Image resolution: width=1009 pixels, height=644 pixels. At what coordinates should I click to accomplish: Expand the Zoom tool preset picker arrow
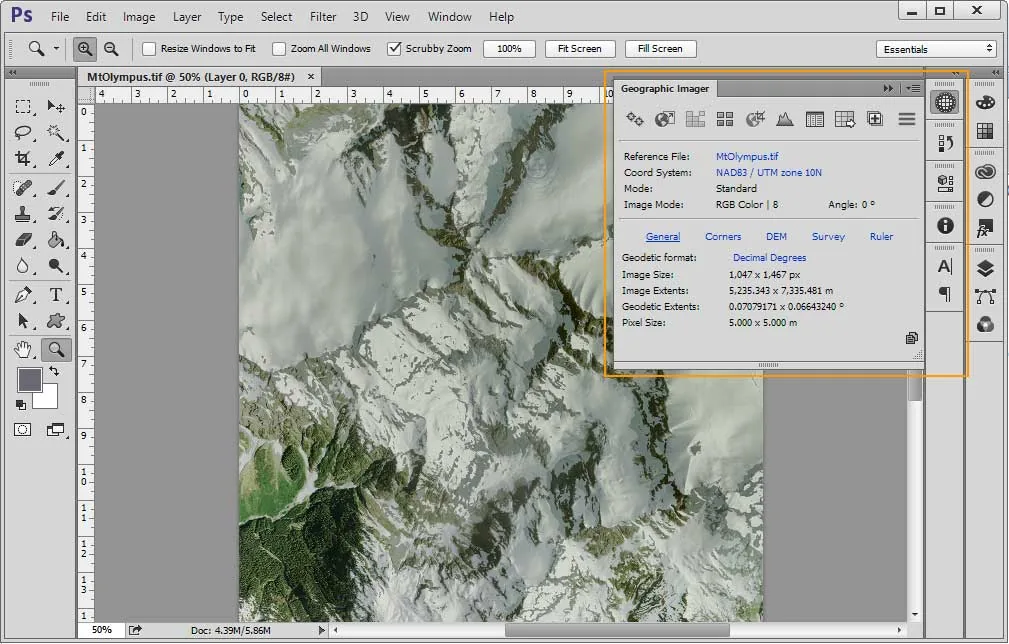point(56,48)
